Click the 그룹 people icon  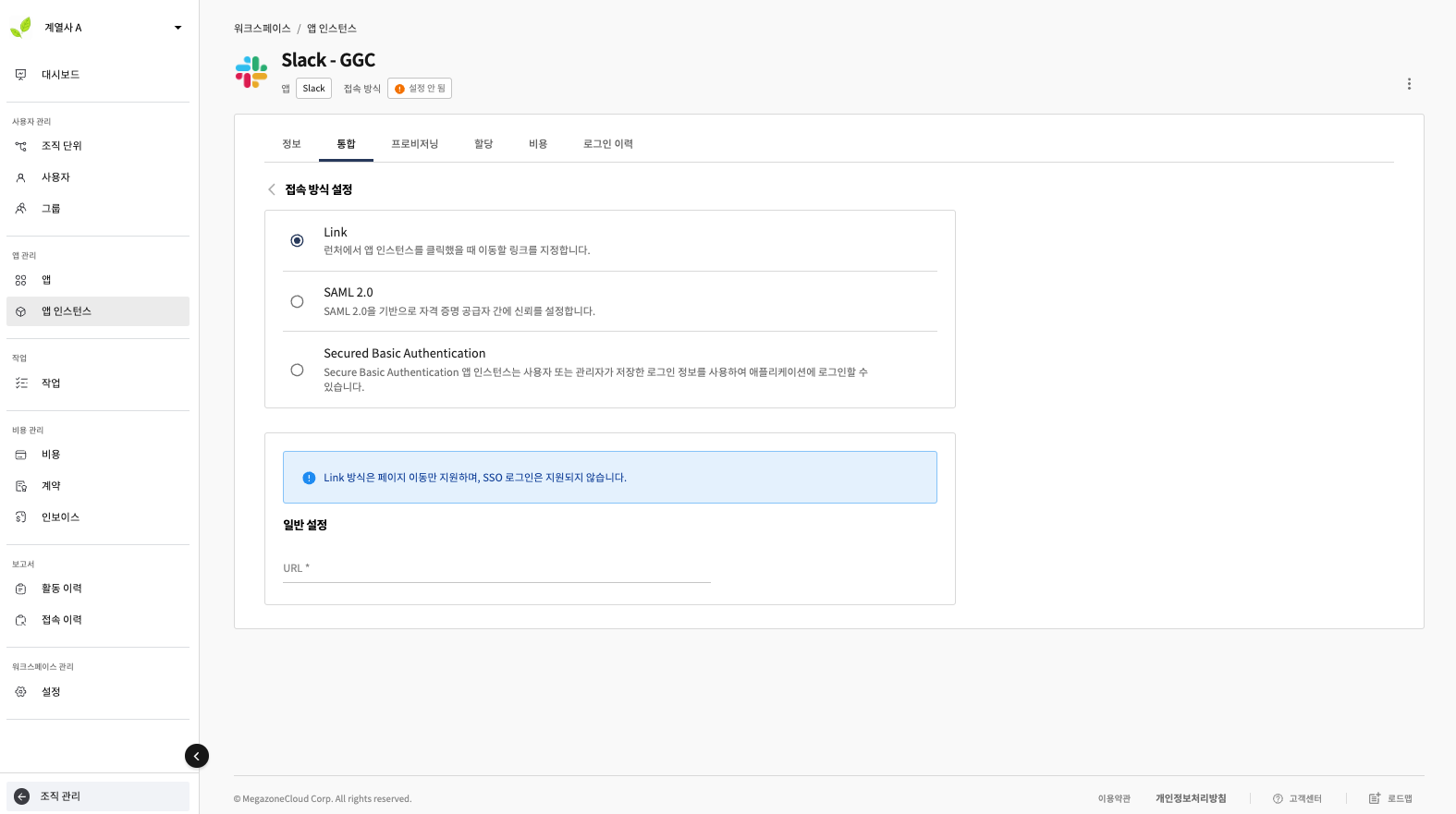click(x=20, y=209)
